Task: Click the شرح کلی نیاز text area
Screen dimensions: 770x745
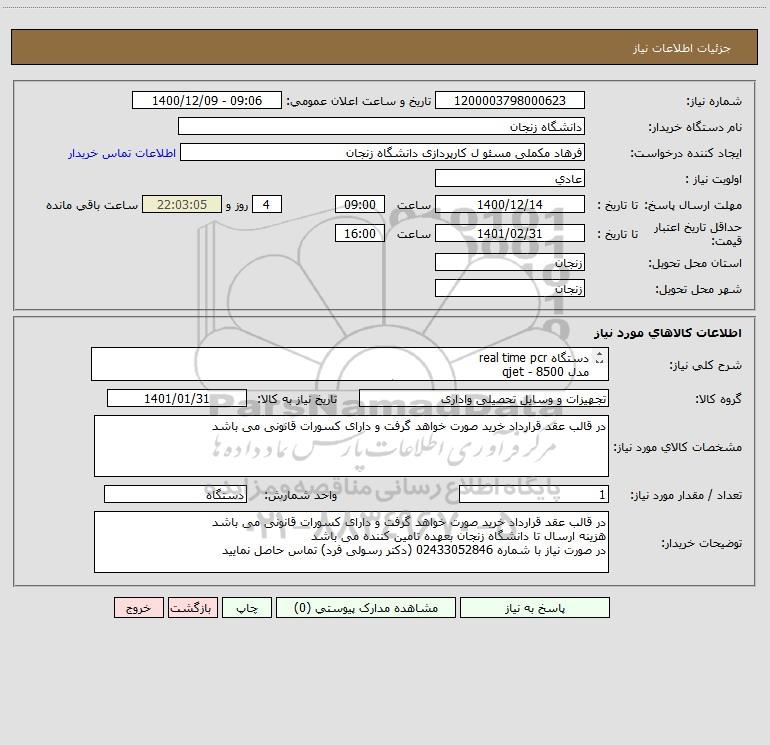Action: pyautogui.click(x=350, y=364)
